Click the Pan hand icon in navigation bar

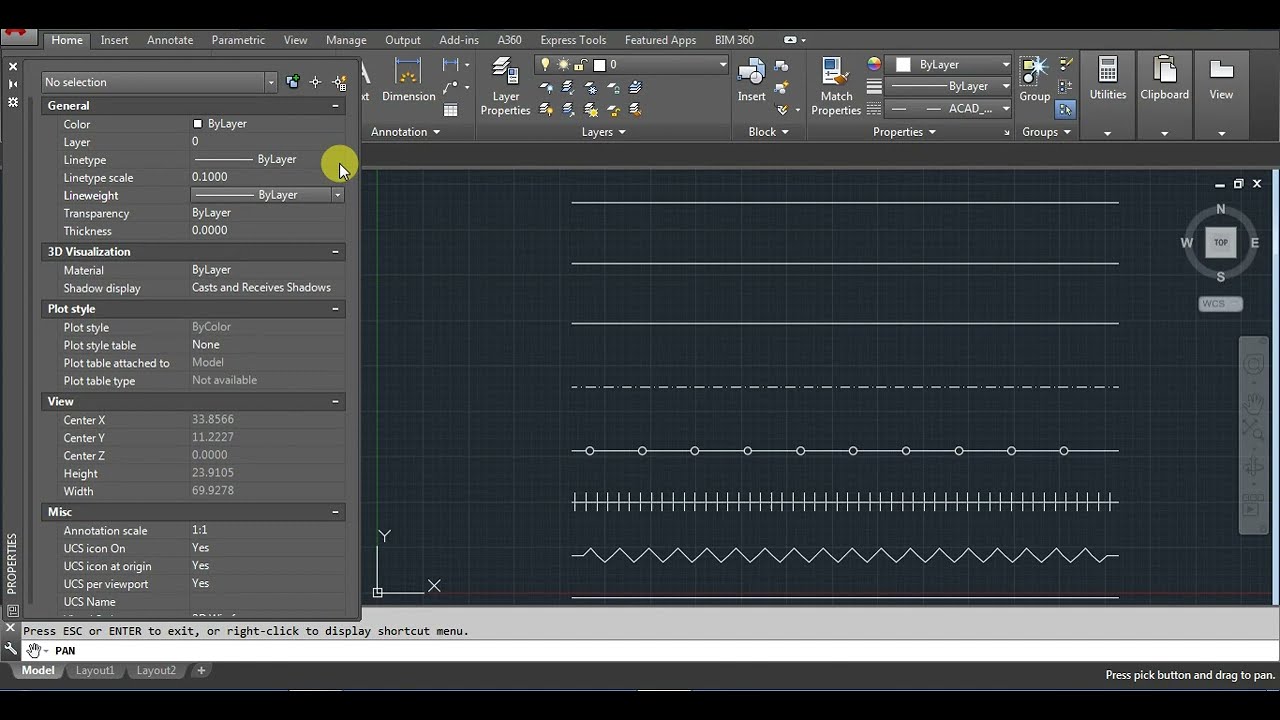tap(1253, 404)
